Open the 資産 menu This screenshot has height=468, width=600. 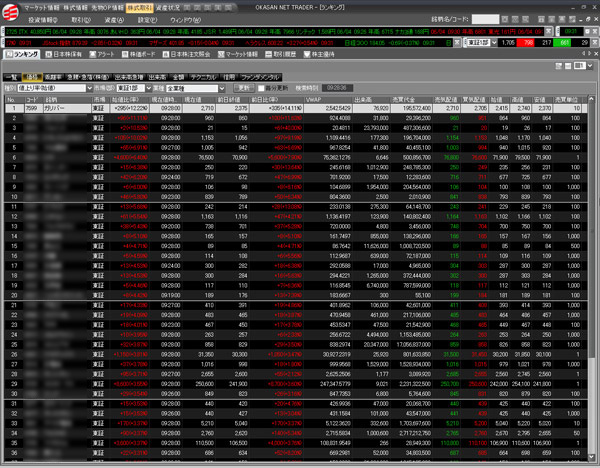coord(114,20)
